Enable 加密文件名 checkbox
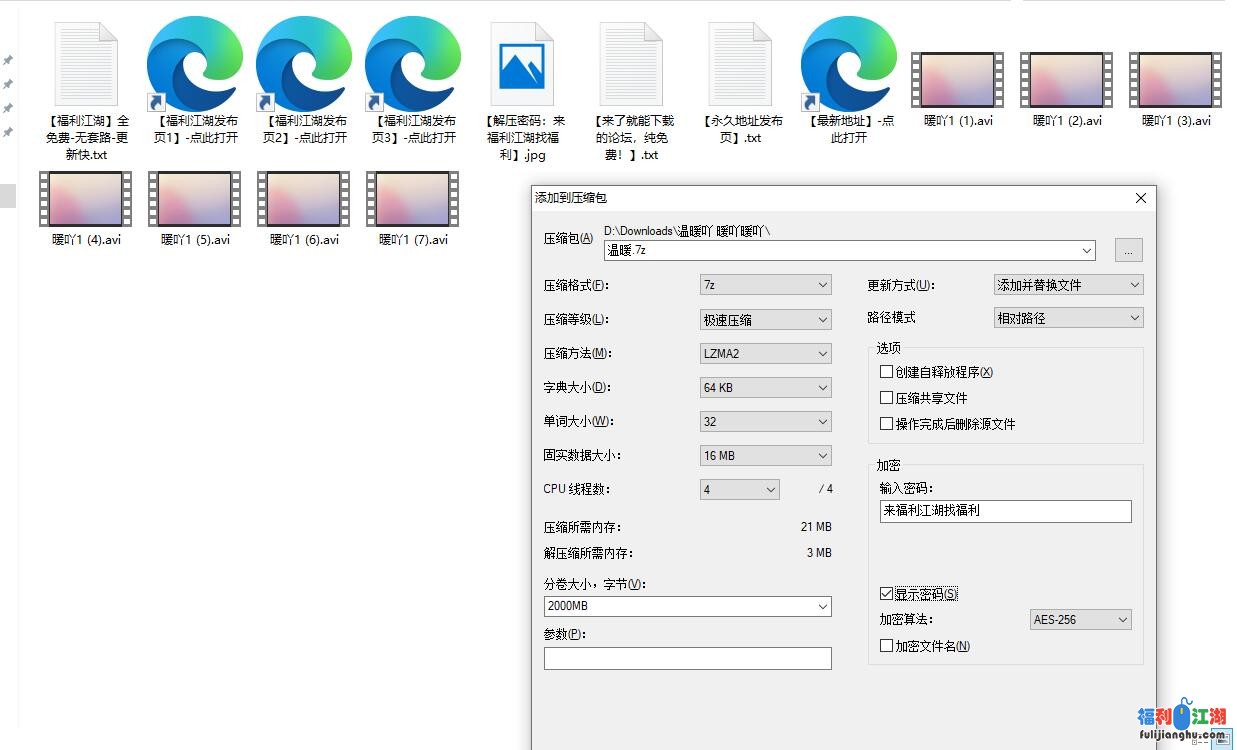 [x=886, y=646]
